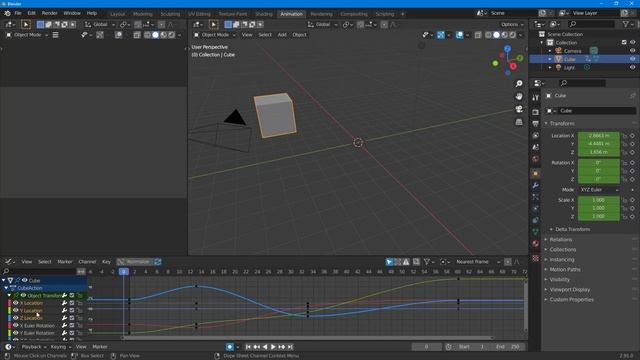Click the graph editor normalize refresh icon
Viewport: 640px width, 360px height.
158,262
